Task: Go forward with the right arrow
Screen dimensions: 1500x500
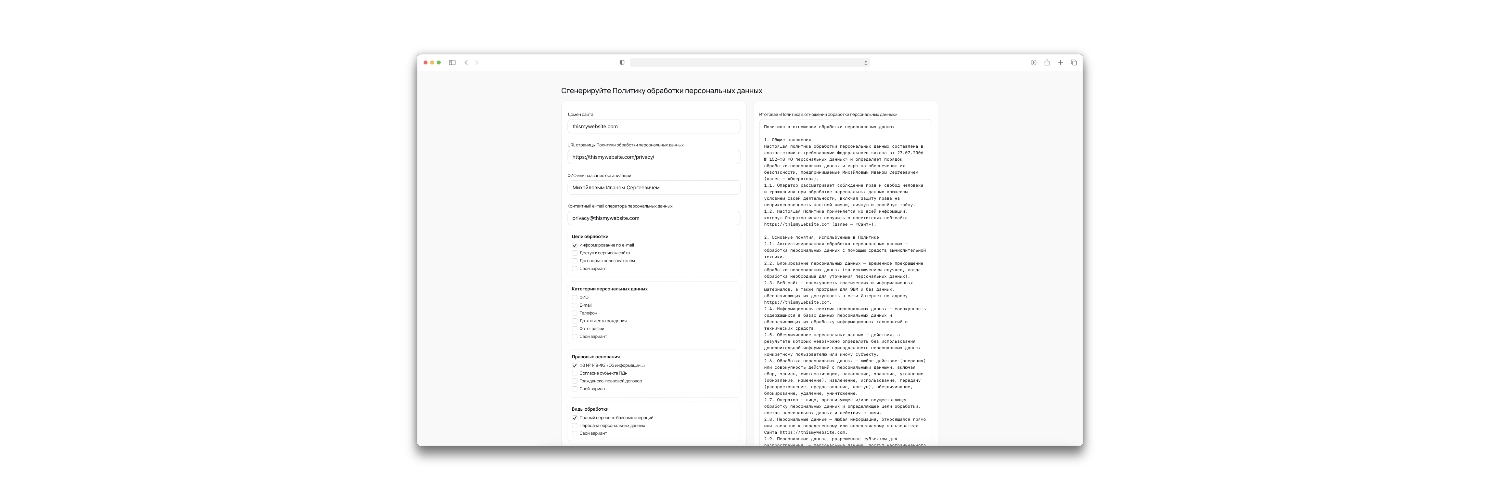Action: coord(476,62)
